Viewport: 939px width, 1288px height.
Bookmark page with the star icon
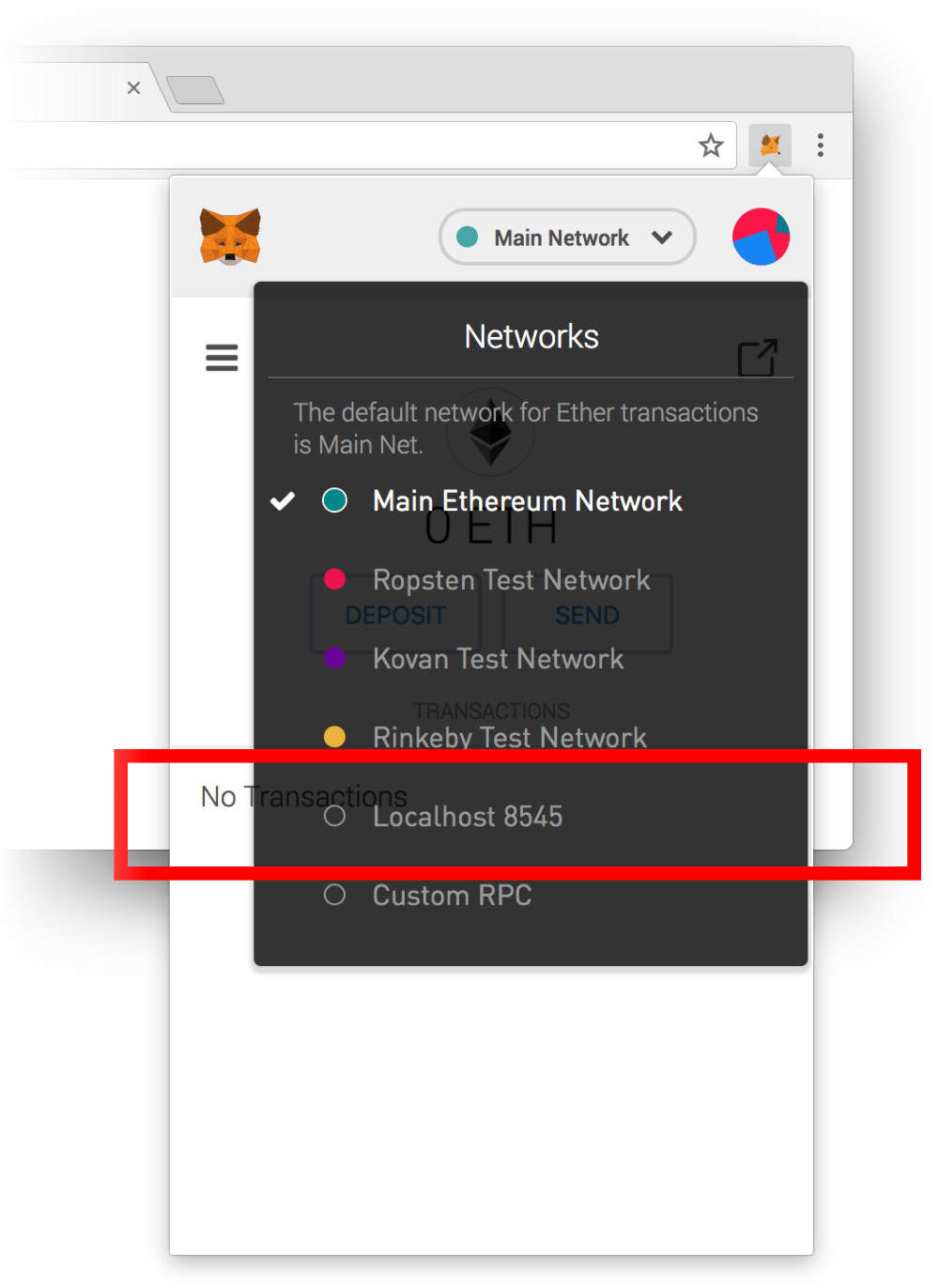pos(711,146)
